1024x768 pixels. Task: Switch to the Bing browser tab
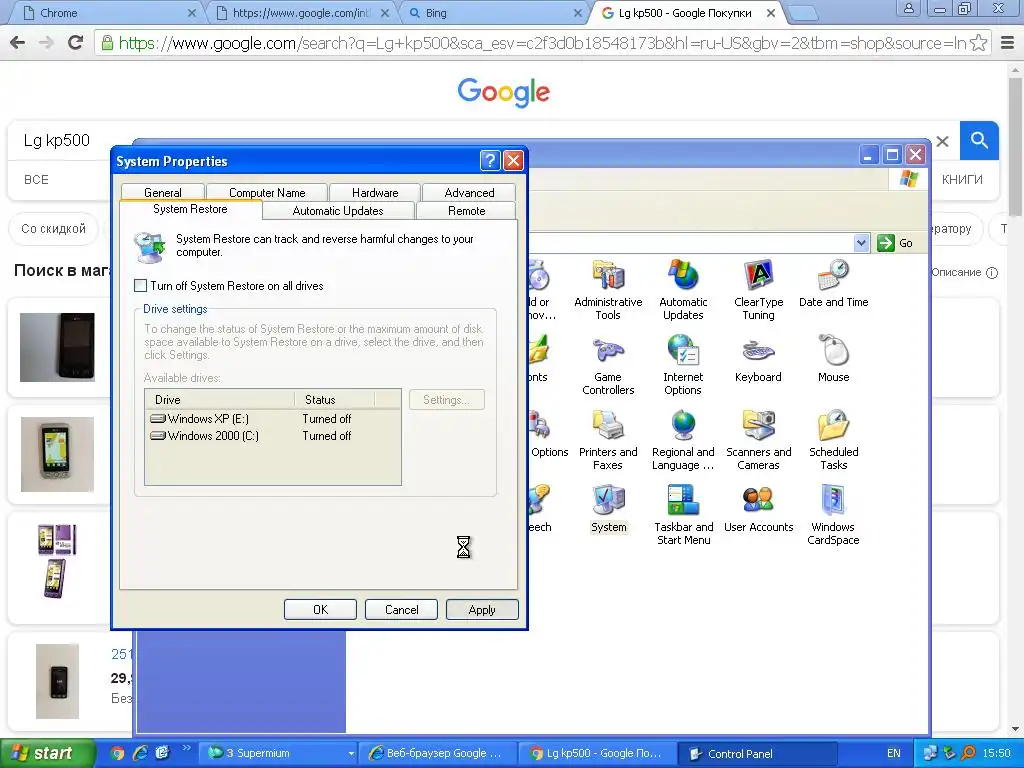[x=495, y=13]
